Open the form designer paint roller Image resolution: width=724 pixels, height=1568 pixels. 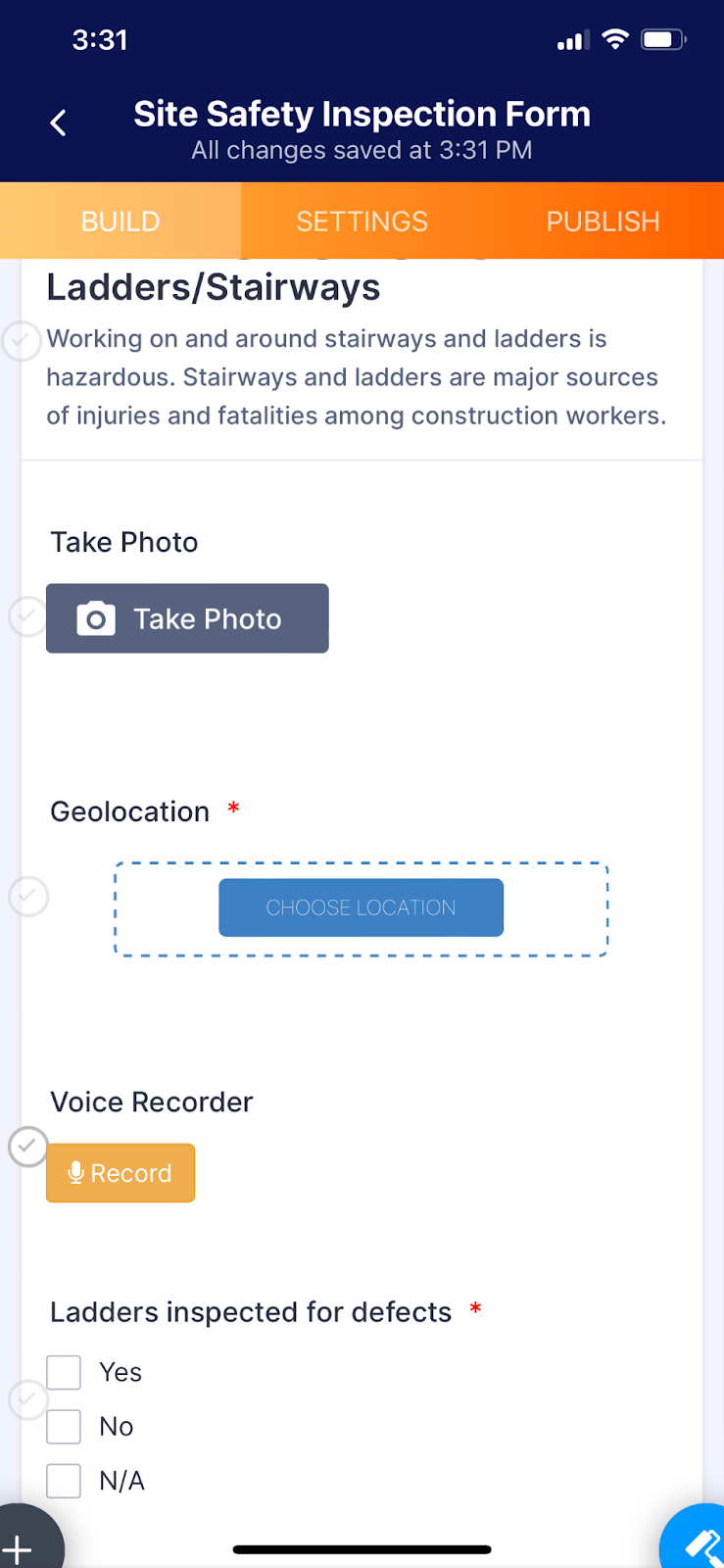click(x=700, y=1545)
